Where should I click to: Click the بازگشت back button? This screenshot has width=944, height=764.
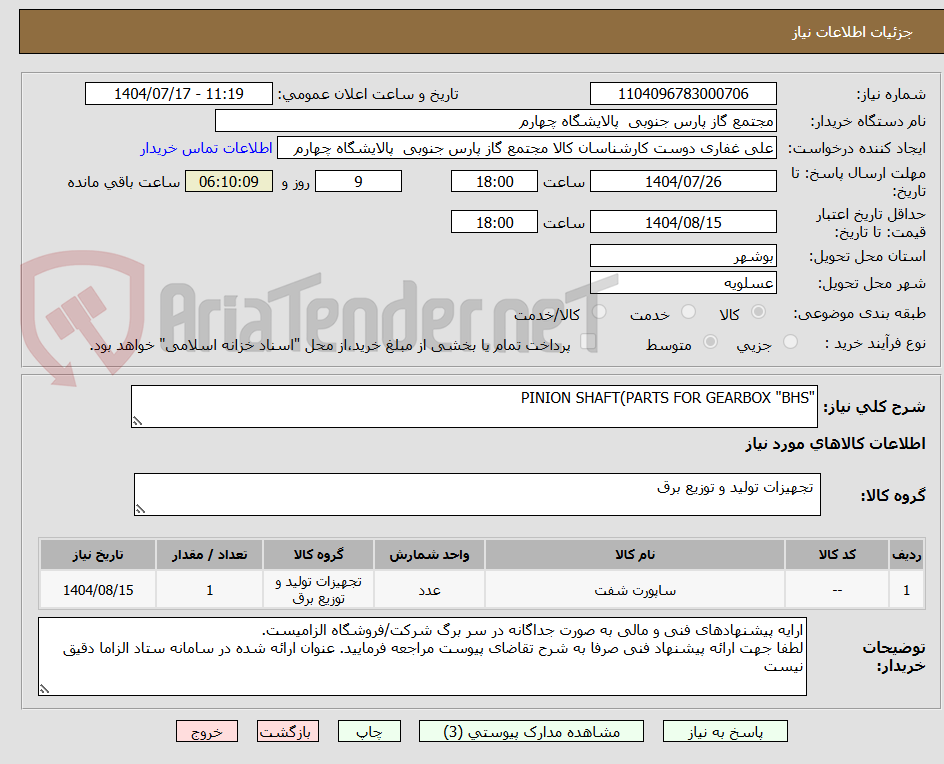[x=288, y=731]
